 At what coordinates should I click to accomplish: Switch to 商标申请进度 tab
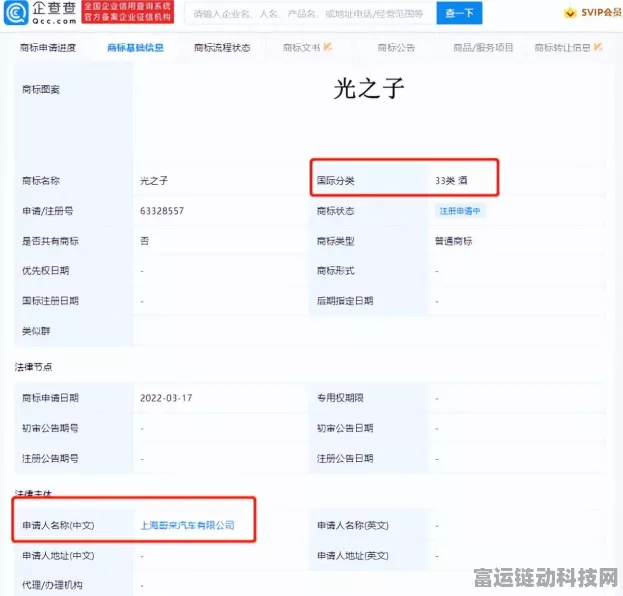pos(48,48)
